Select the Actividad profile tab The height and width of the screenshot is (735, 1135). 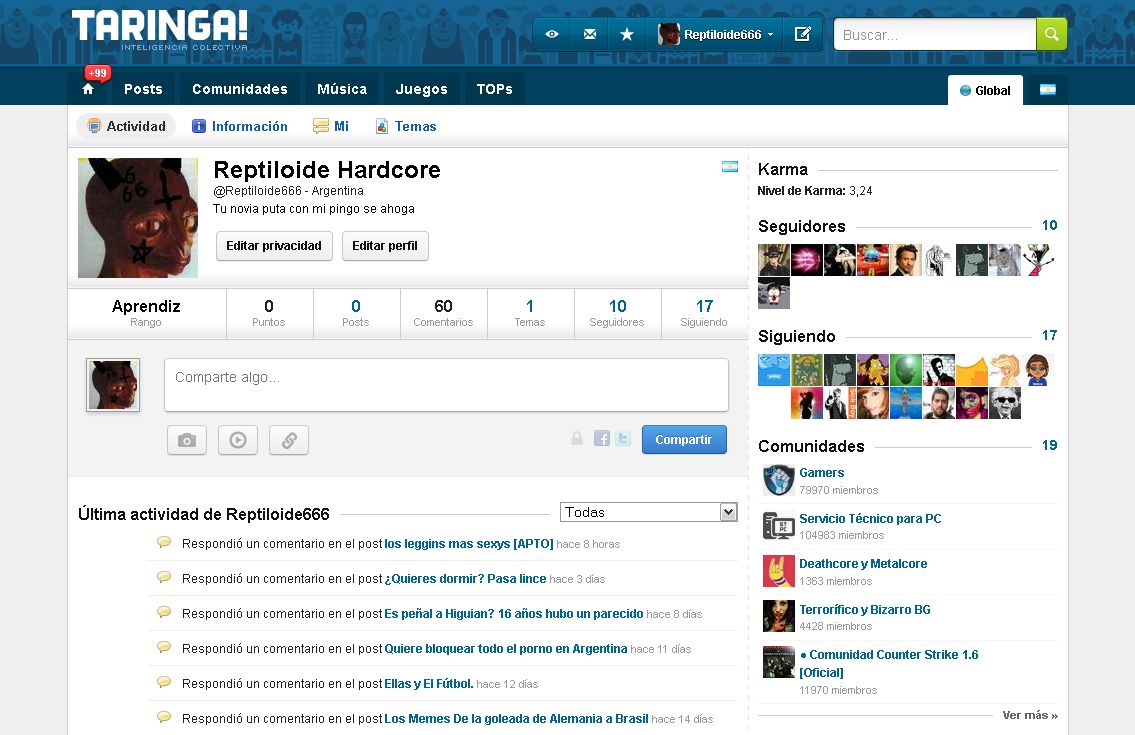point(127,126)
